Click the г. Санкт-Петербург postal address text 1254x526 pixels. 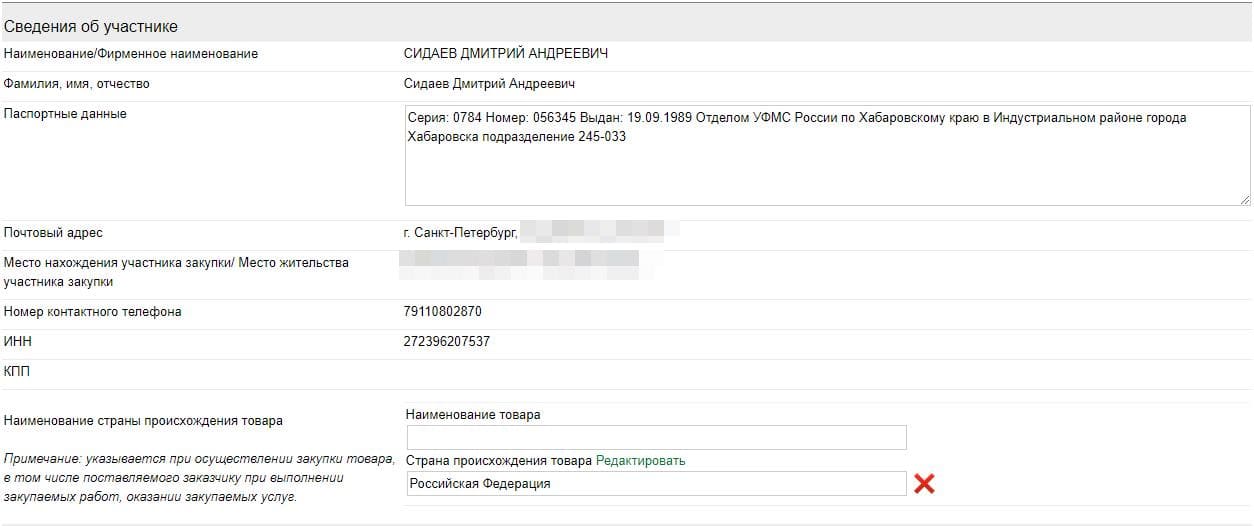460,233
